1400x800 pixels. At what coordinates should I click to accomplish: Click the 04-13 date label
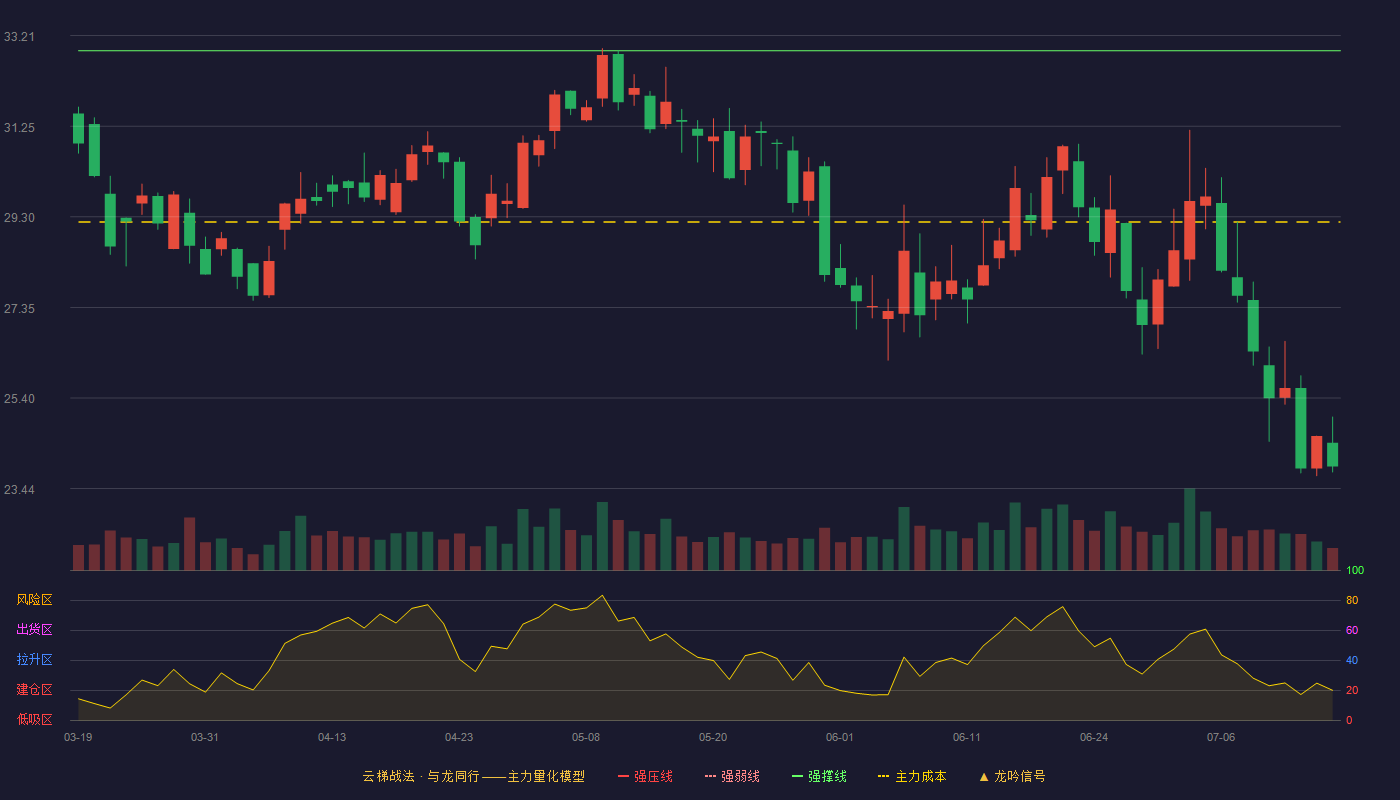332,737
